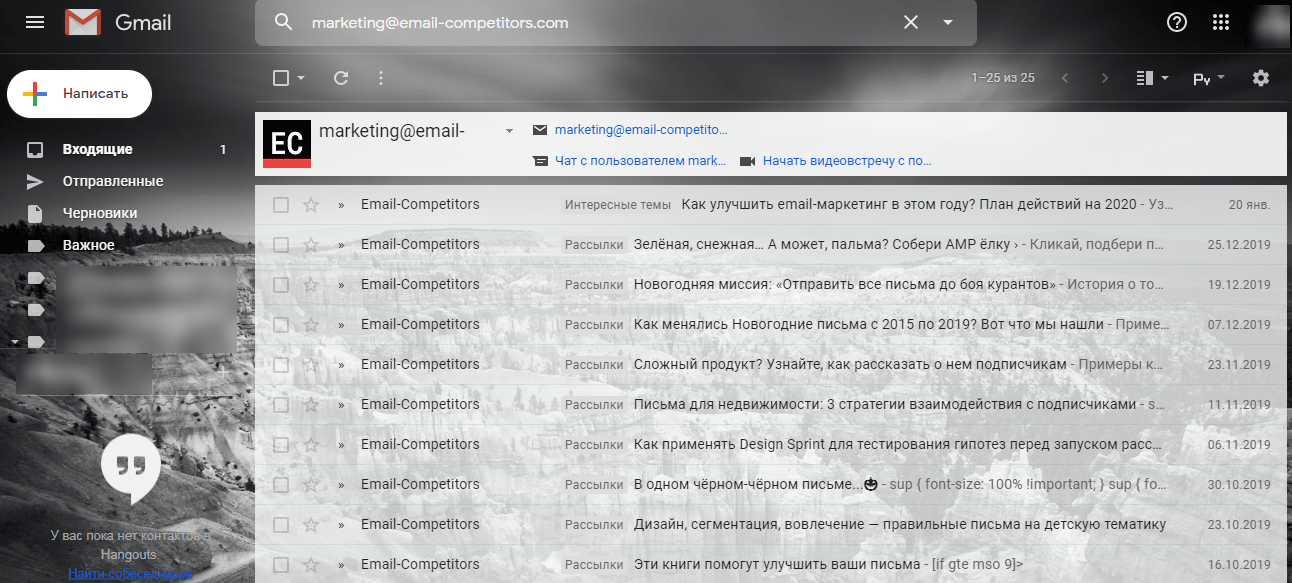Open the Settings gear
The height and width of the screenshot is (583, 1292).
(x=1261, y=78)
